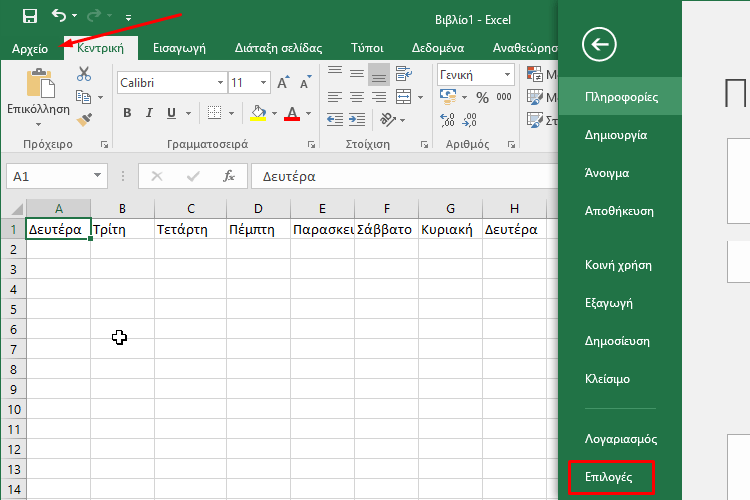Click the Format Painter brush icon
This screenshot has height=500, width=750.
tap(84, 119)
